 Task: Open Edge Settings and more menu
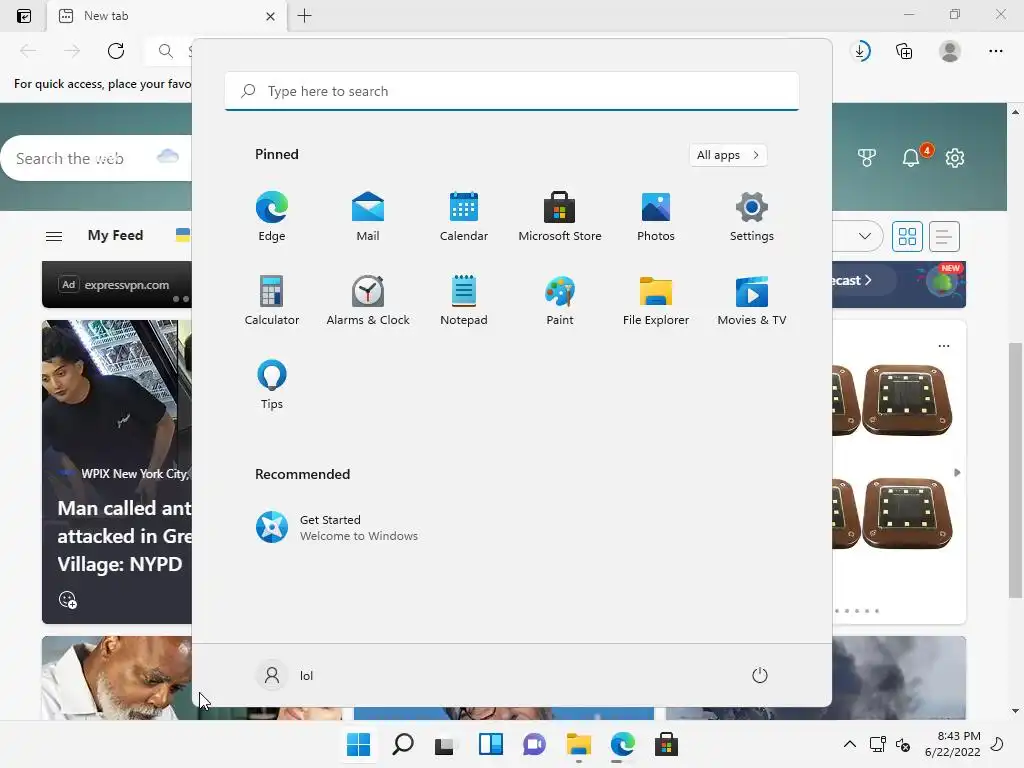click(x=995, y=51)
